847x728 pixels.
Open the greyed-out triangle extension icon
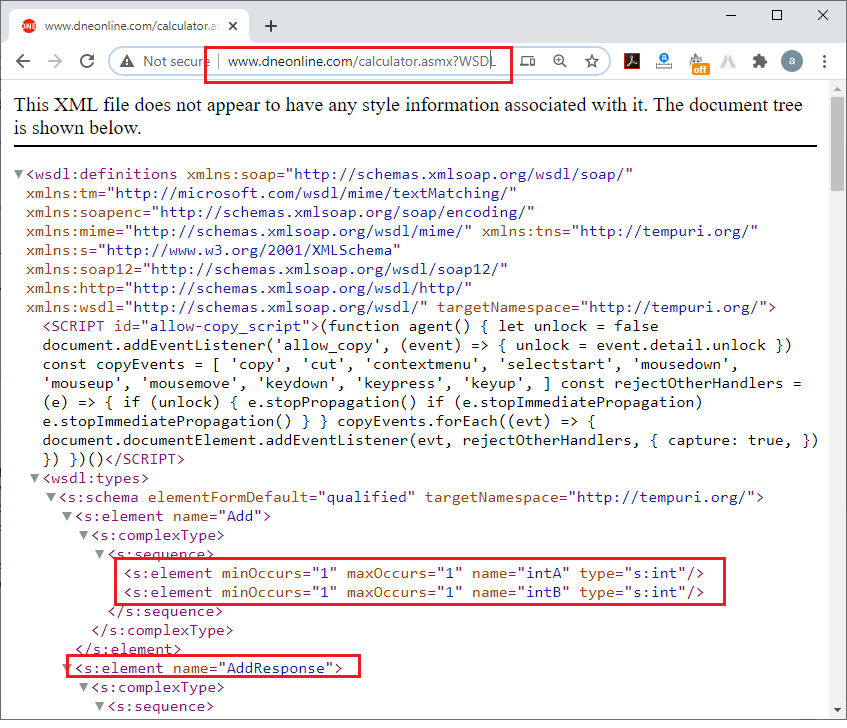728,62
